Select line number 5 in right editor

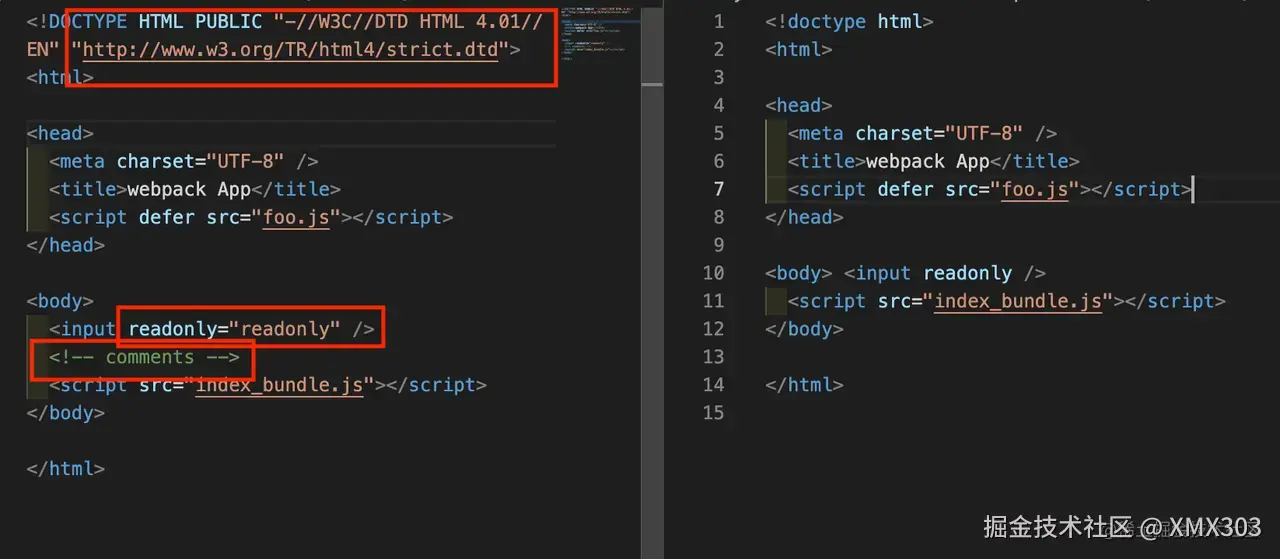coord(718,133)
